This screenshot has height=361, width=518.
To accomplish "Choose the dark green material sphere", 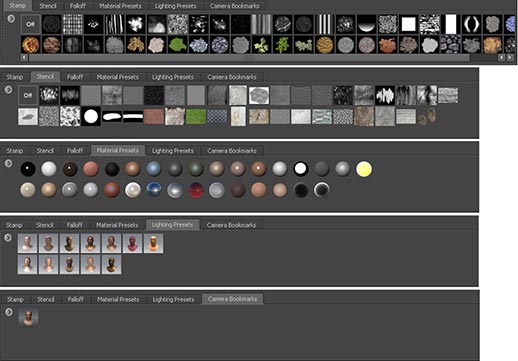I will (196, 169).
